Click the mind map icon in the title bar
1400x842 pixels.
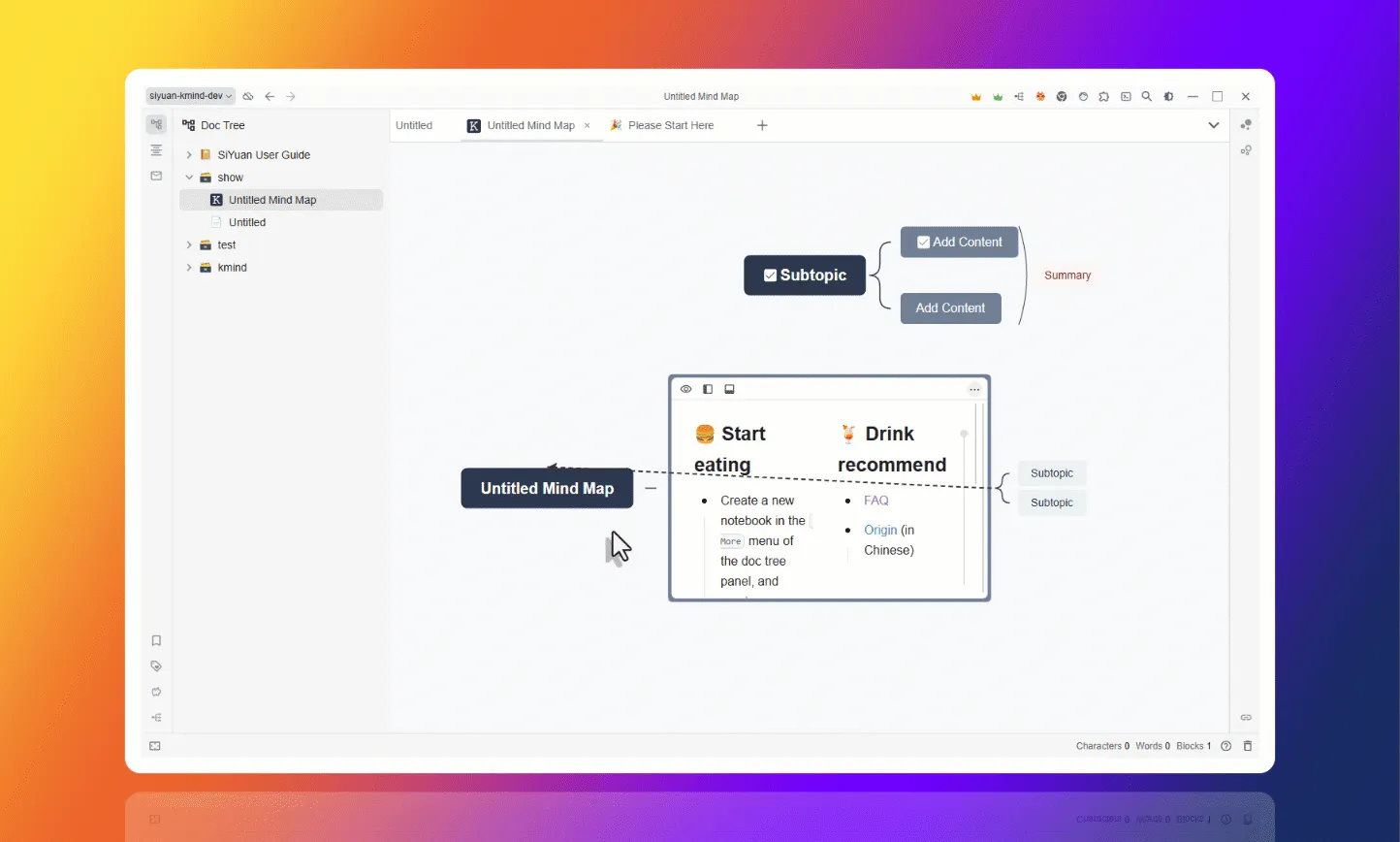(x=1019, y=97)
